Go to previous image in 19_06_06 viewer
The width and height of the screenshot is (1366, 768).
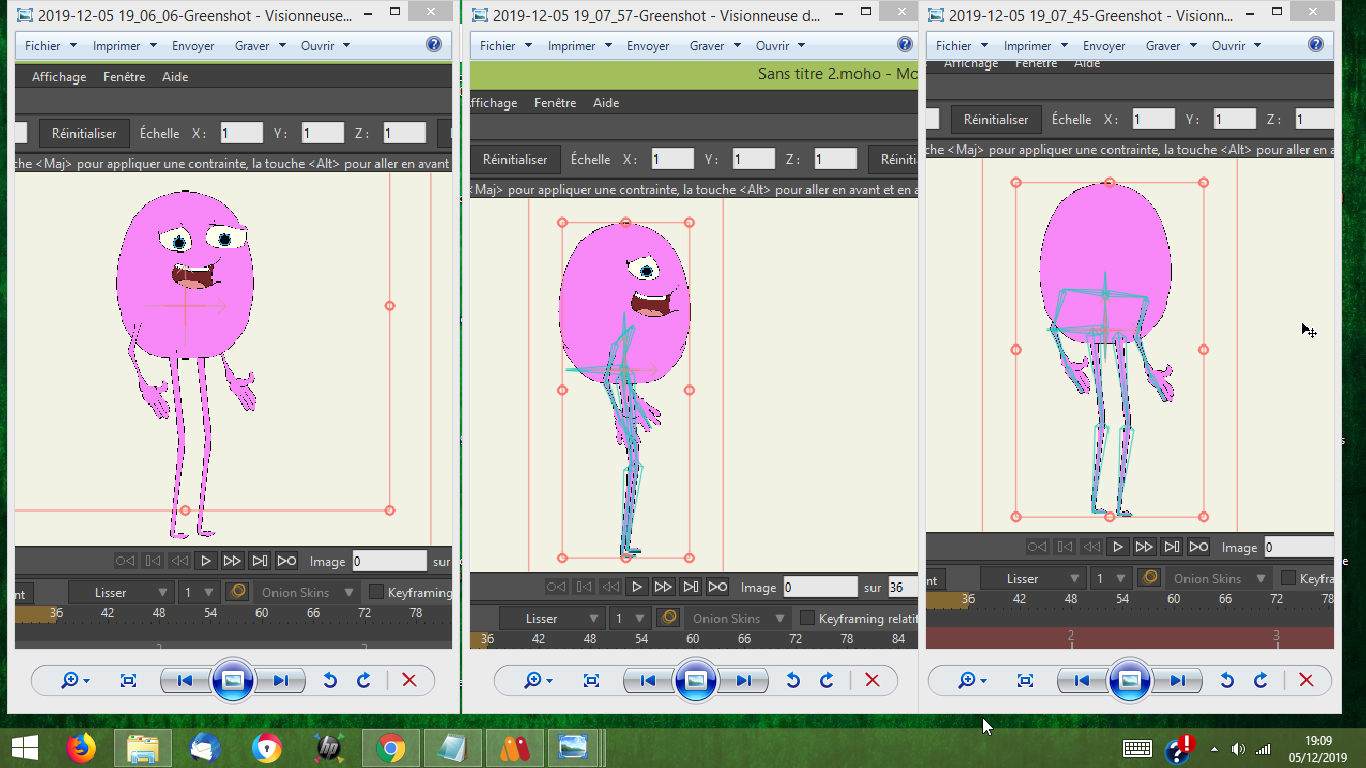(185, 681)
